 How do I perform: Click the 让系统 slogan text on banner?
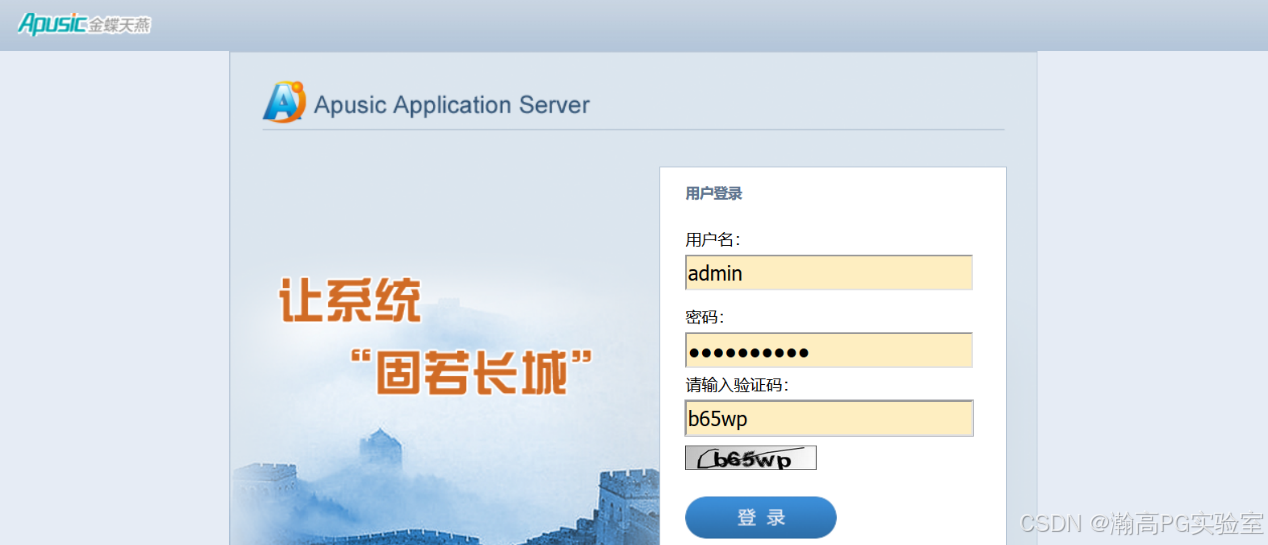pos(350,300)
